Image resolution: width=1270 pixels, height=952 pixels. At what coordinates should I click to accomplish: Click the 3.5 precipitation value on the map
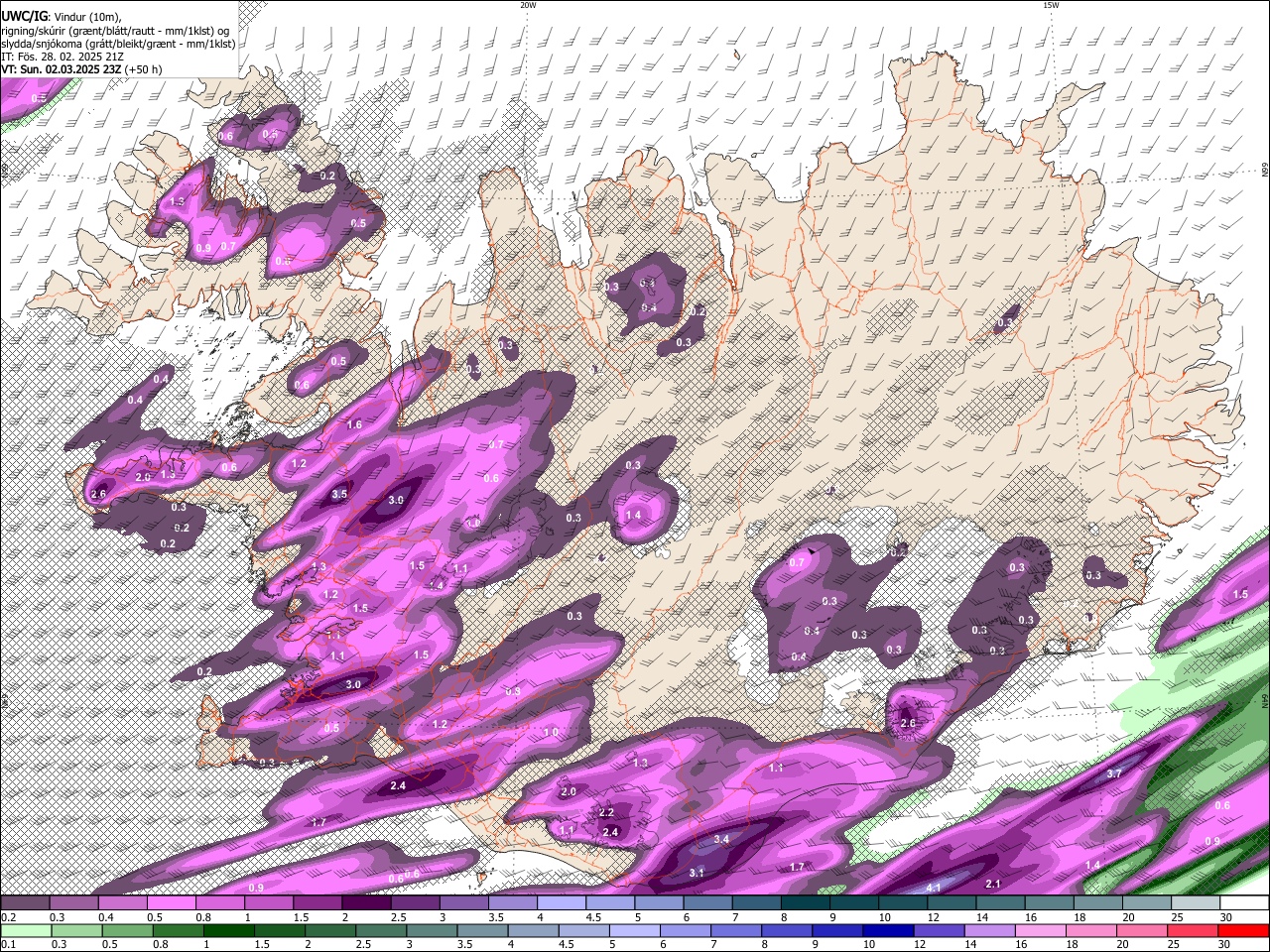[x=339, y=494]
